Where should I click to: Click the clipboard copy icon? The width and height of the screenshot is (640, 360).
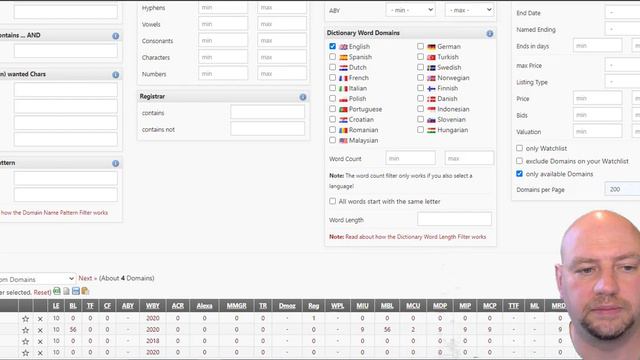click(85, 291)
